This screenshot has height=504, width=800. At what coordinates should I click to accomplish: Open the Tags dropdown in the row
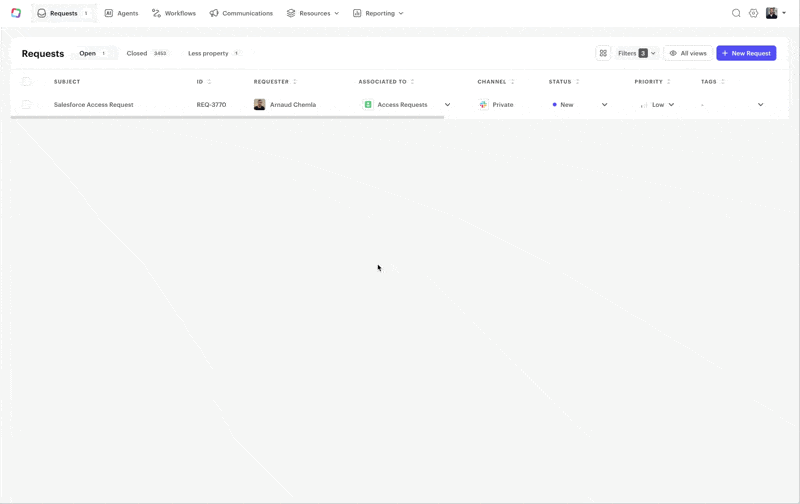pos(760,105)
